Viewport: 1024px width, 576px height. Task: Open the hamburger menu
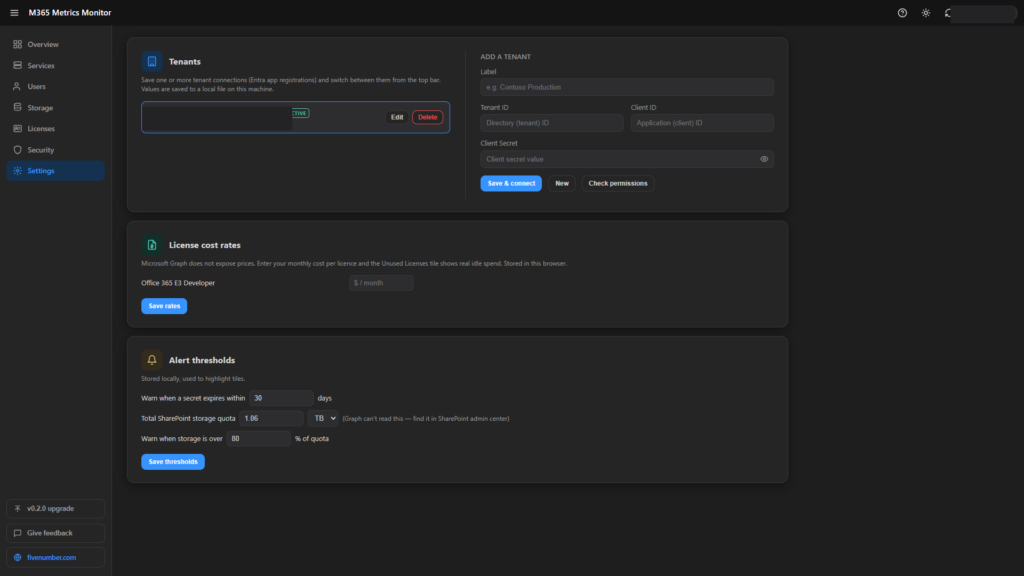(14, 12)
